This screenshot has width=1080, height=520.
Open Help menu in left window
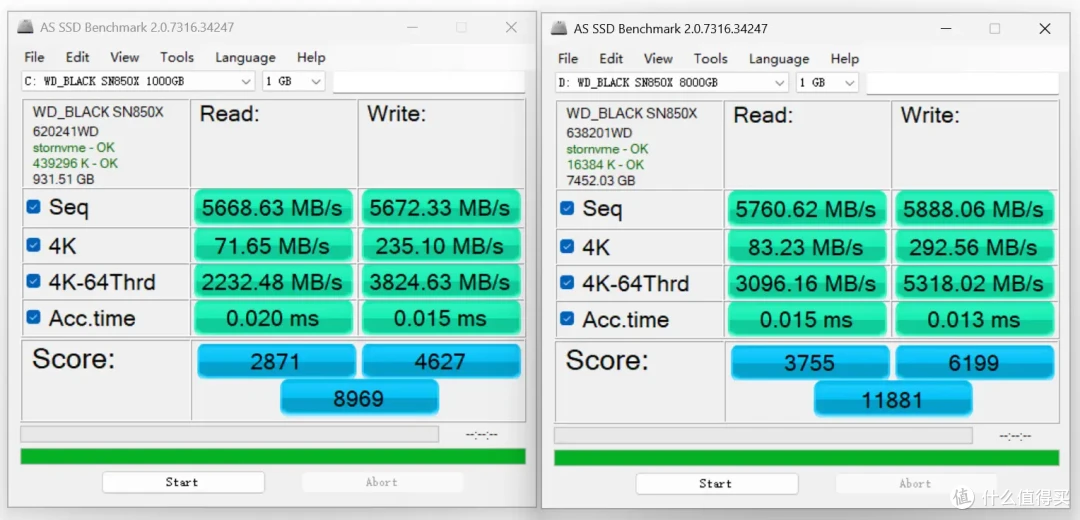[x=311, y=57]
